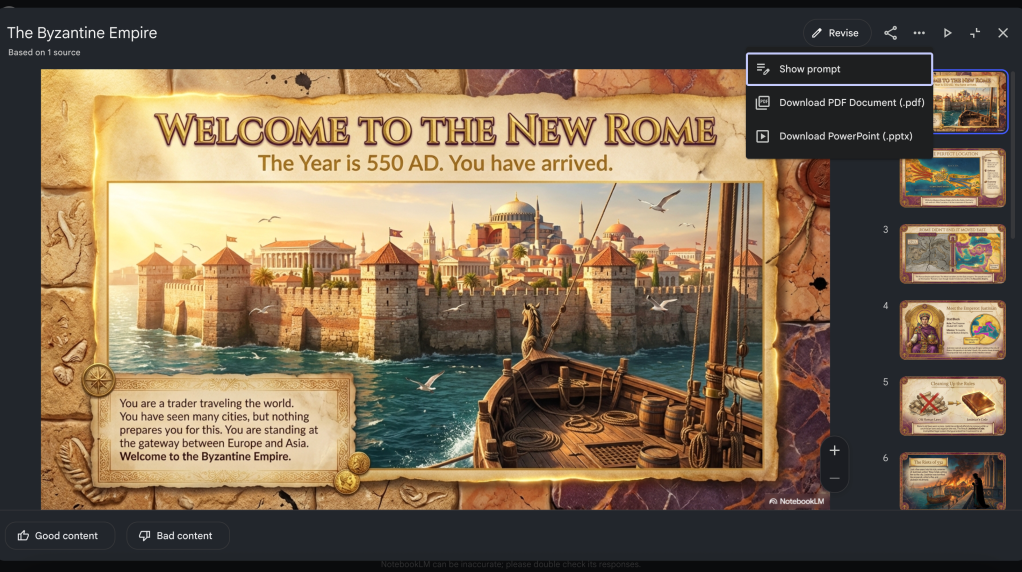Viewport: 1022px width, 572px height.
Task: Click the share icon in the header
Action: [890, 33]
